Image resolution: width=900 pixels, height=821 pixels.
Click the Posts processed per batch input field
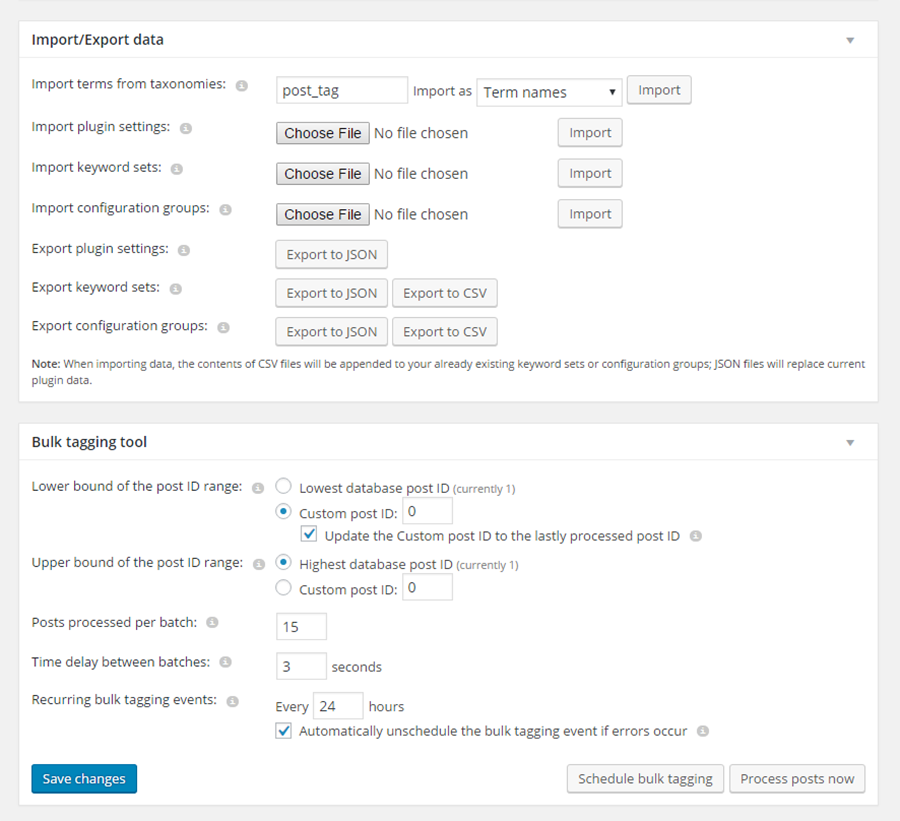301,626
